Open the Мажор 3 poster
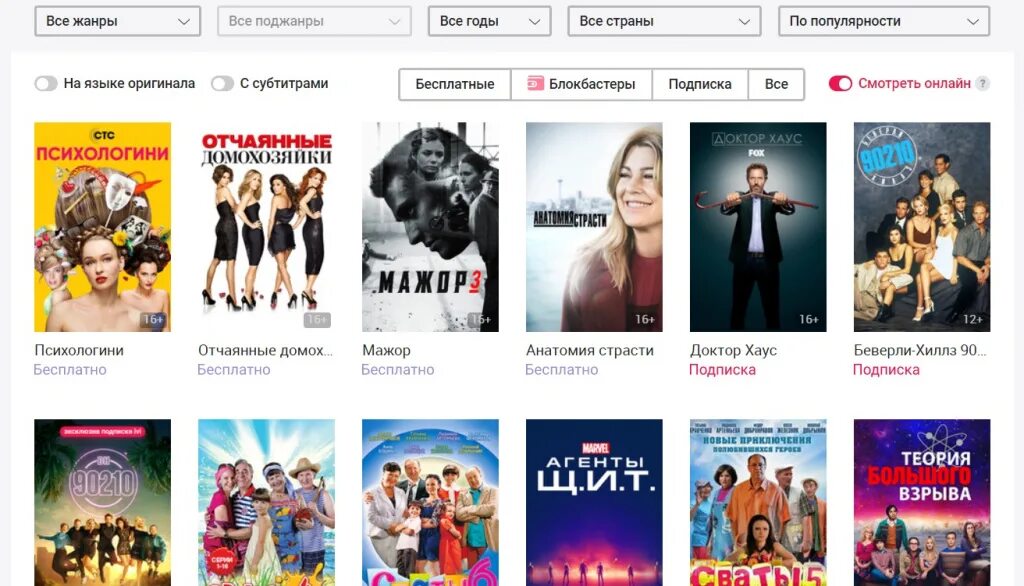Viewport: 1024px width, 586px height. (x=430, y=227)
